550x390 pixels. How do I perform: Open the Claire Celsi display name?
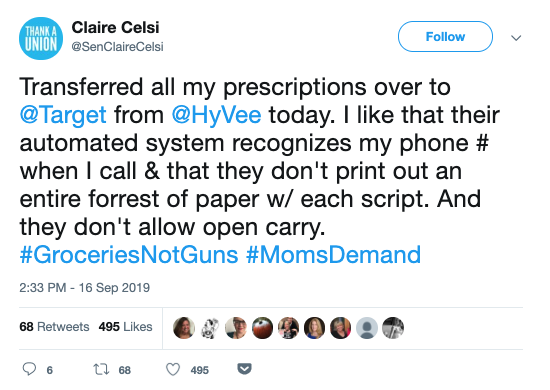(x=115, y=27)
